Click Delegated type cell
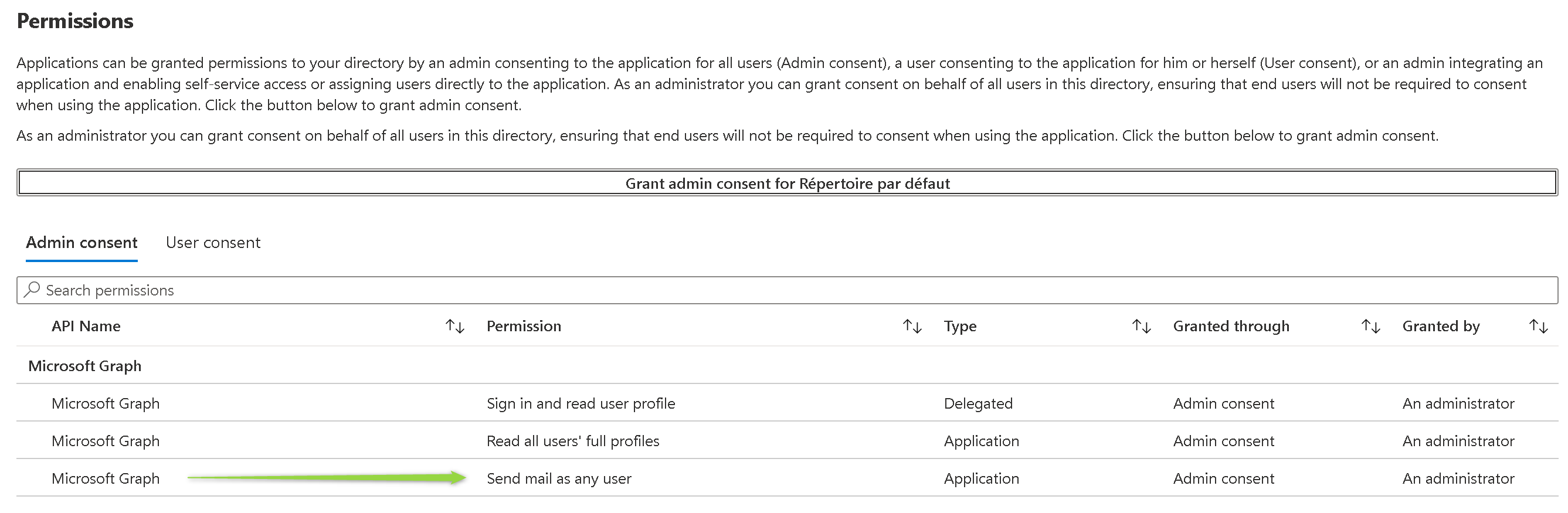Image resolution: width=1568 pixels, height=513 pixels. (x=978, y=403)
